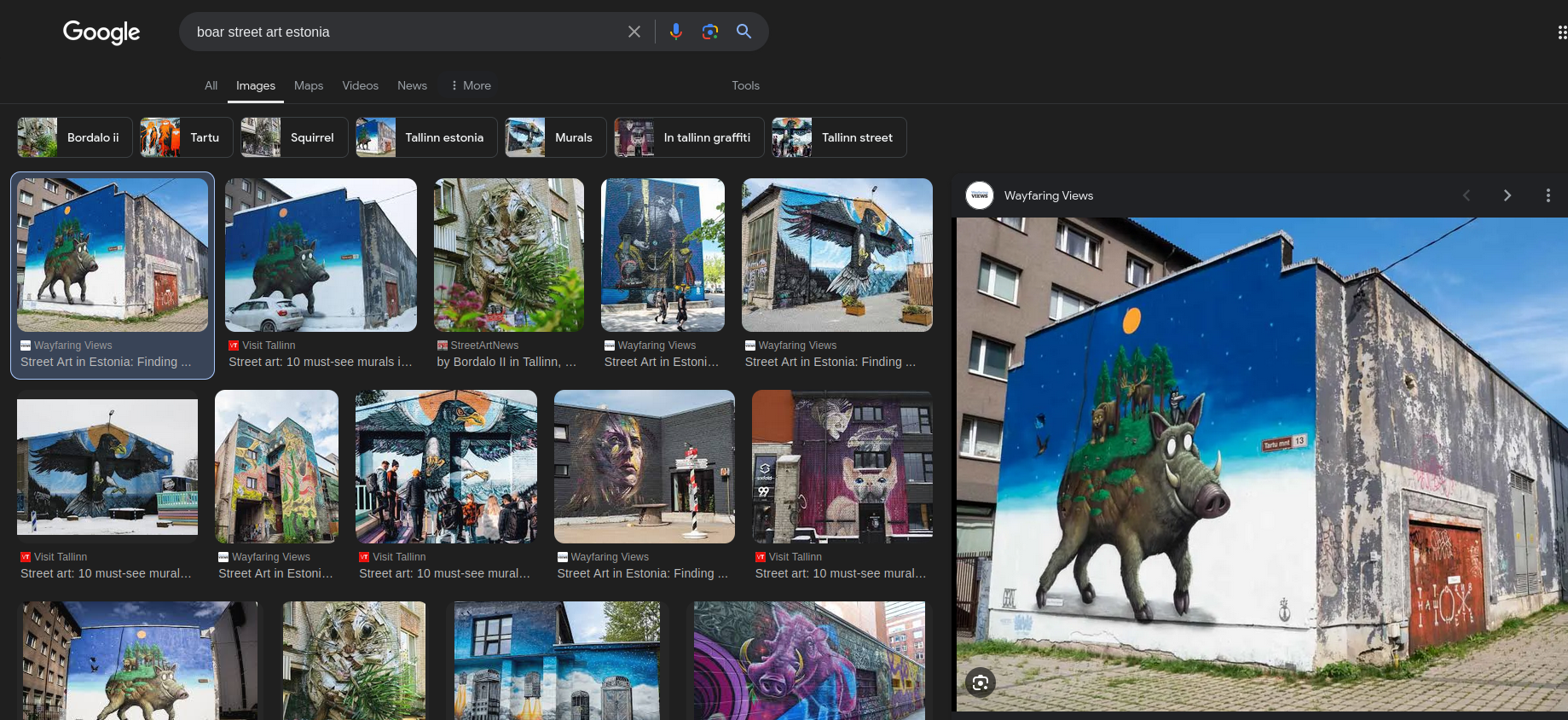Click the Wayfaring Views round logo in preview

click(x=980, y=195)
